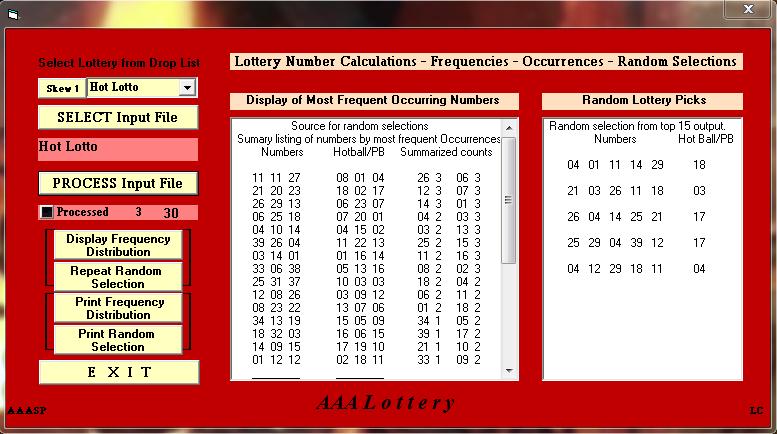The height and width of the screenshot is (434, 777).
Task: Open the Hot Lotto lottery dropdown
Action: [x=187, y=88]
